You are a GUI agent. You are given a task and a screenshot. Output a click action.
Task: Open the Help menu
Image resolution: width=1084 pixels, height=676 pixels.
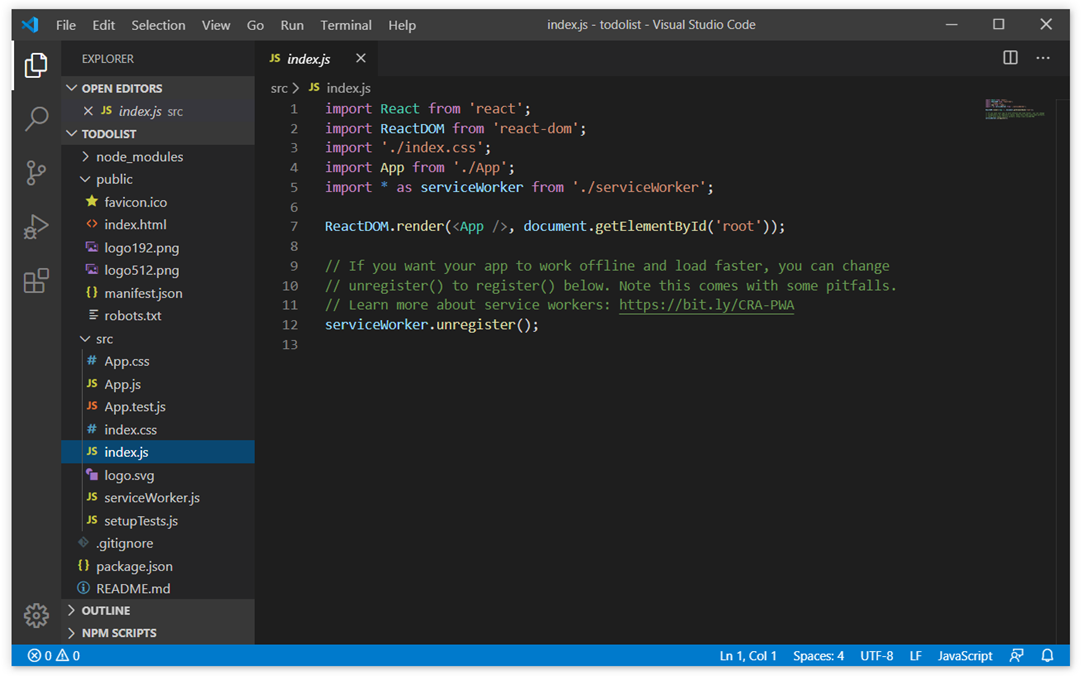(x=402, y=25)
